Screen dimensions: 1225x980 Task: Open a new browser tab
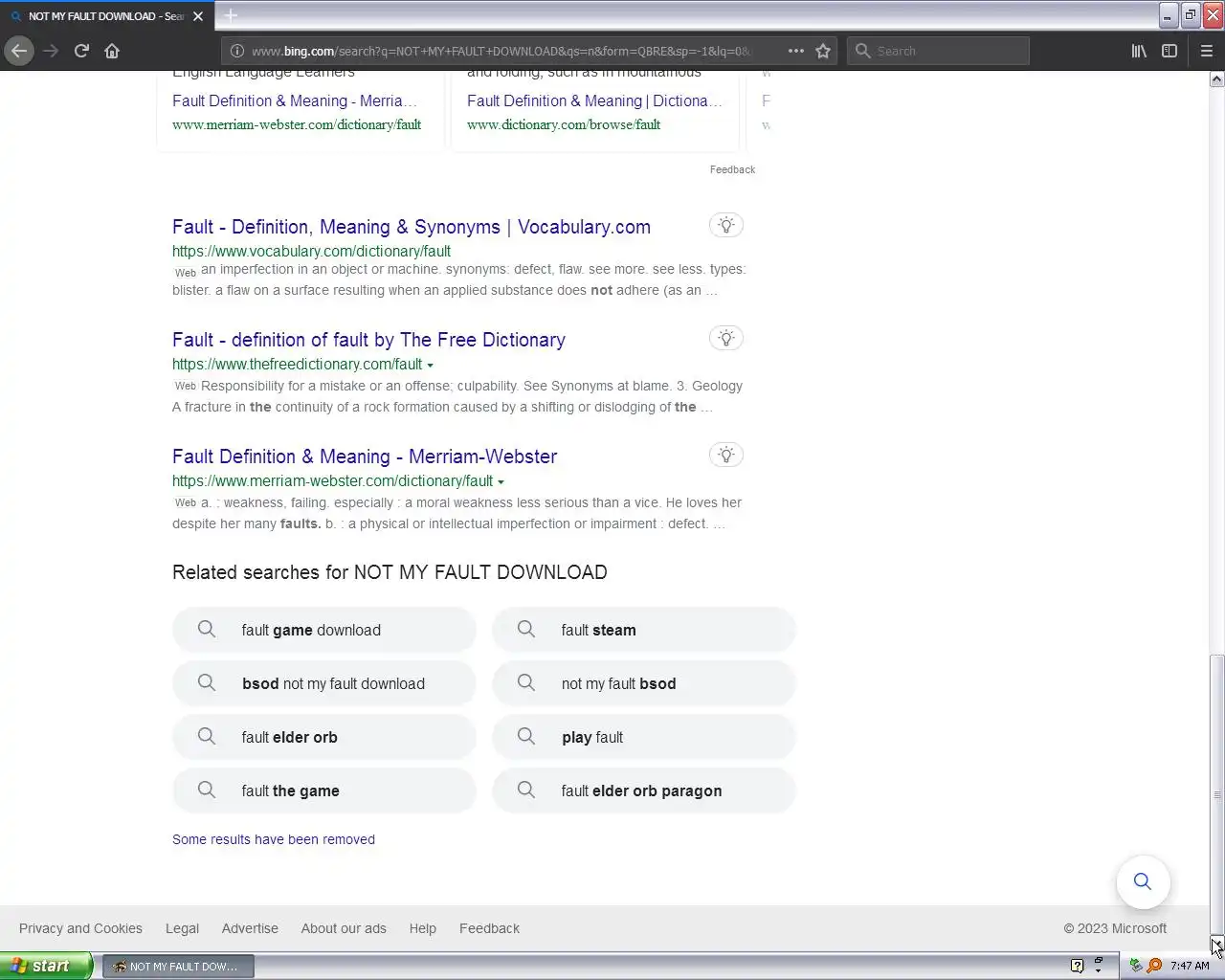[231, 15]
